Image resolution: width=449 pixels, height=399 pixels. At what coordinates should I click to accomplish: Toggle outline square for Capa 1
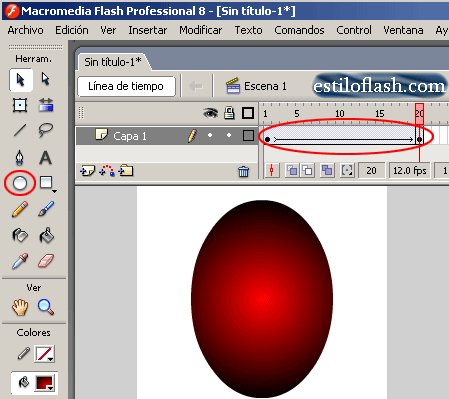tap(248, 136)
